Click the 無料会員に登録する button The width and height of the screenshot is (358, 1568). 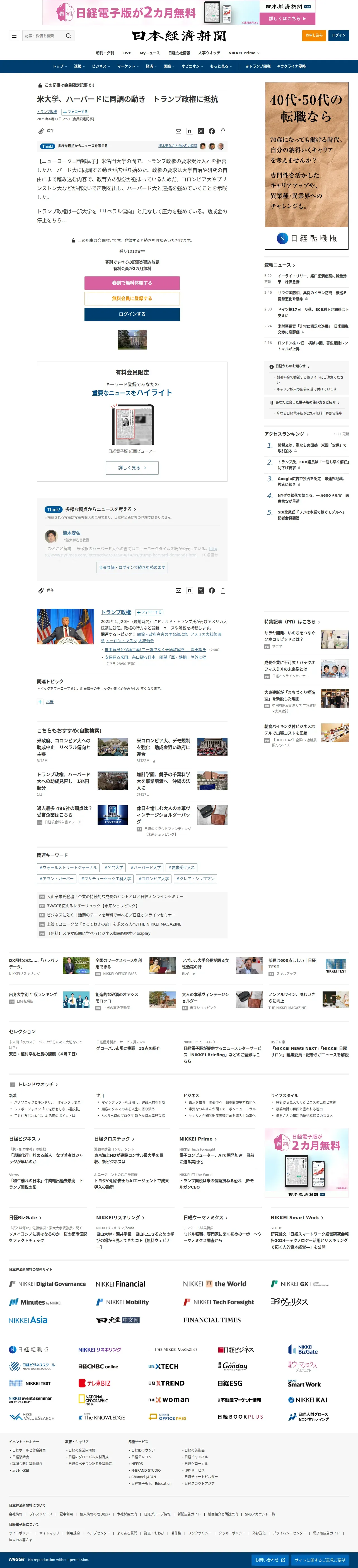click(x=132, y=298)
